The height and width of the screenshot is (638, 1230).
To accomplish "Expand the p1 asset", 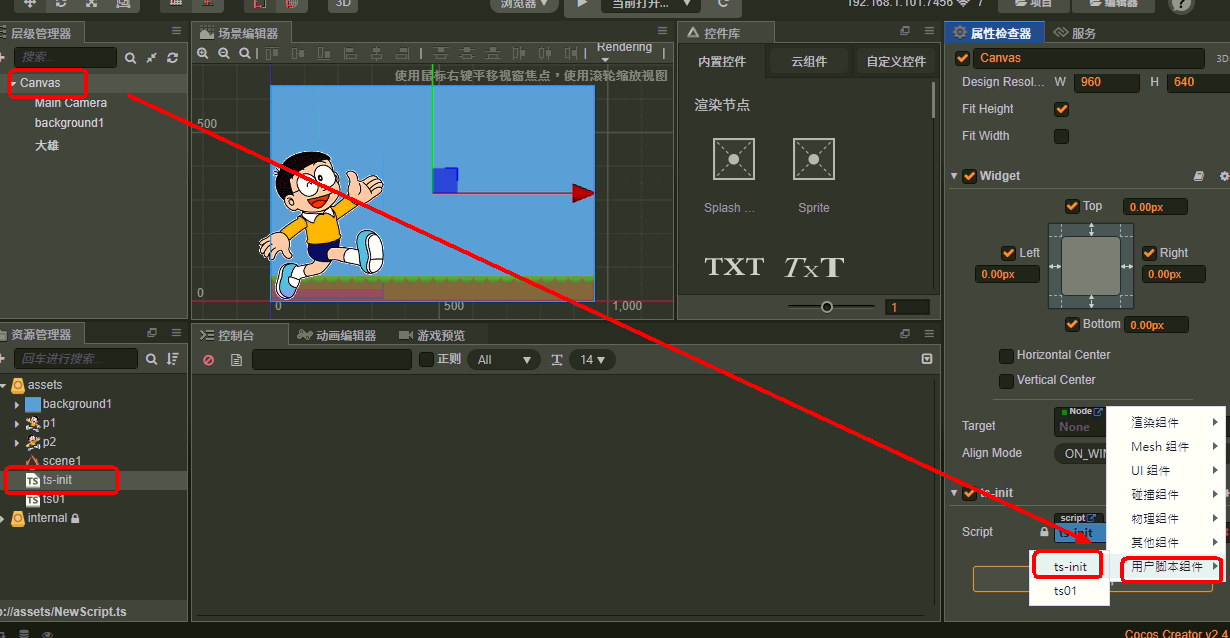I will click(16, 423).
